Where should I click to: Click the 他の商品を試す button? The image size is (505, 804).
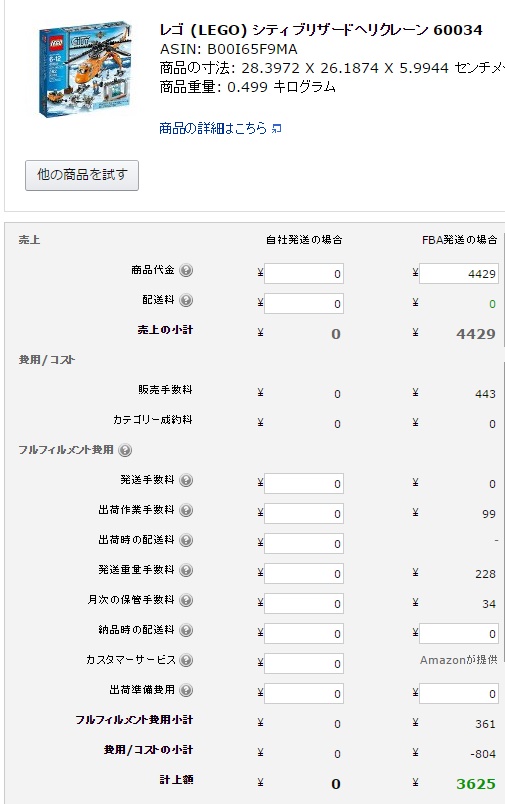[x=82, y=175]
